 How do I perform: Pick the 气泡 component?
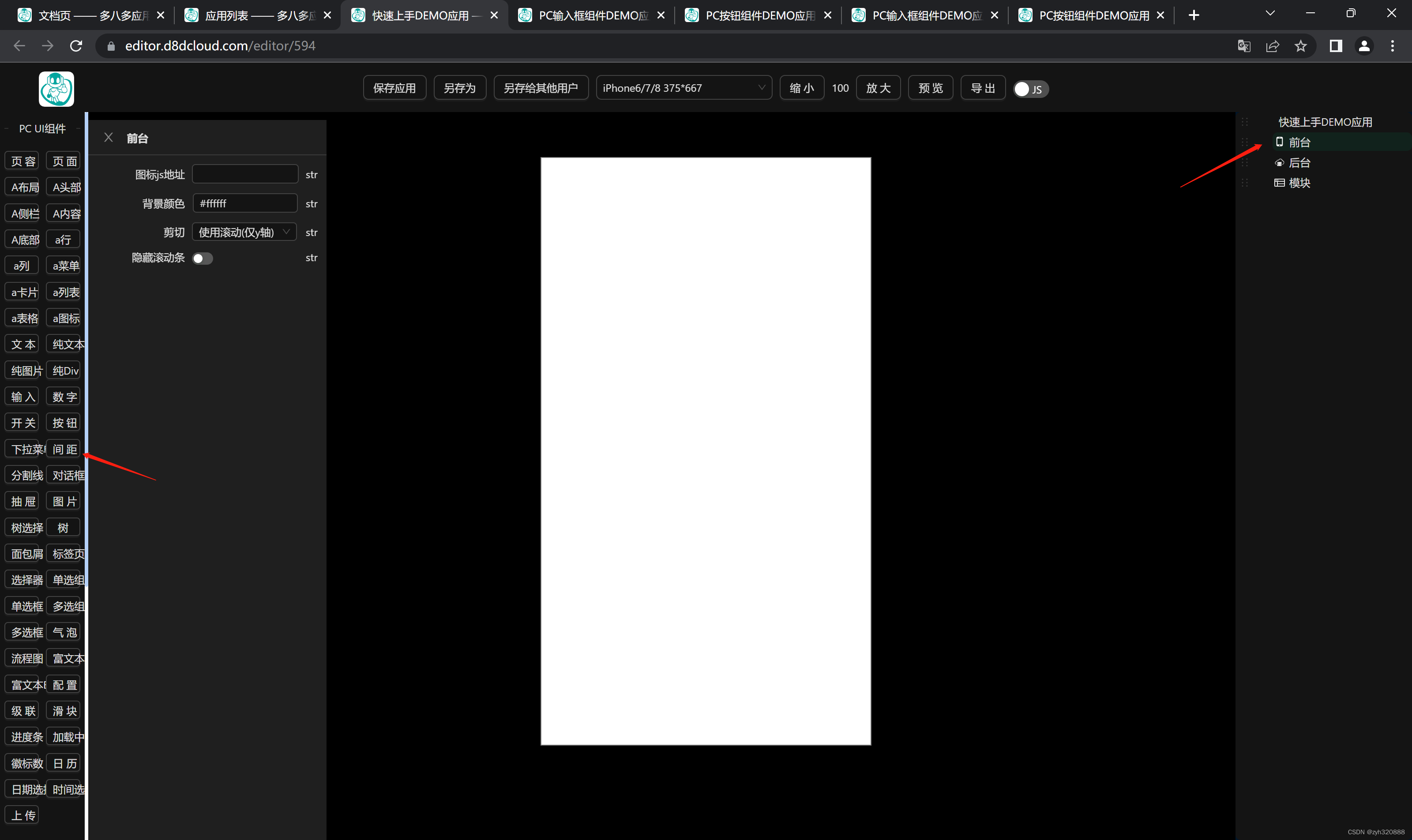coord(64,632)
